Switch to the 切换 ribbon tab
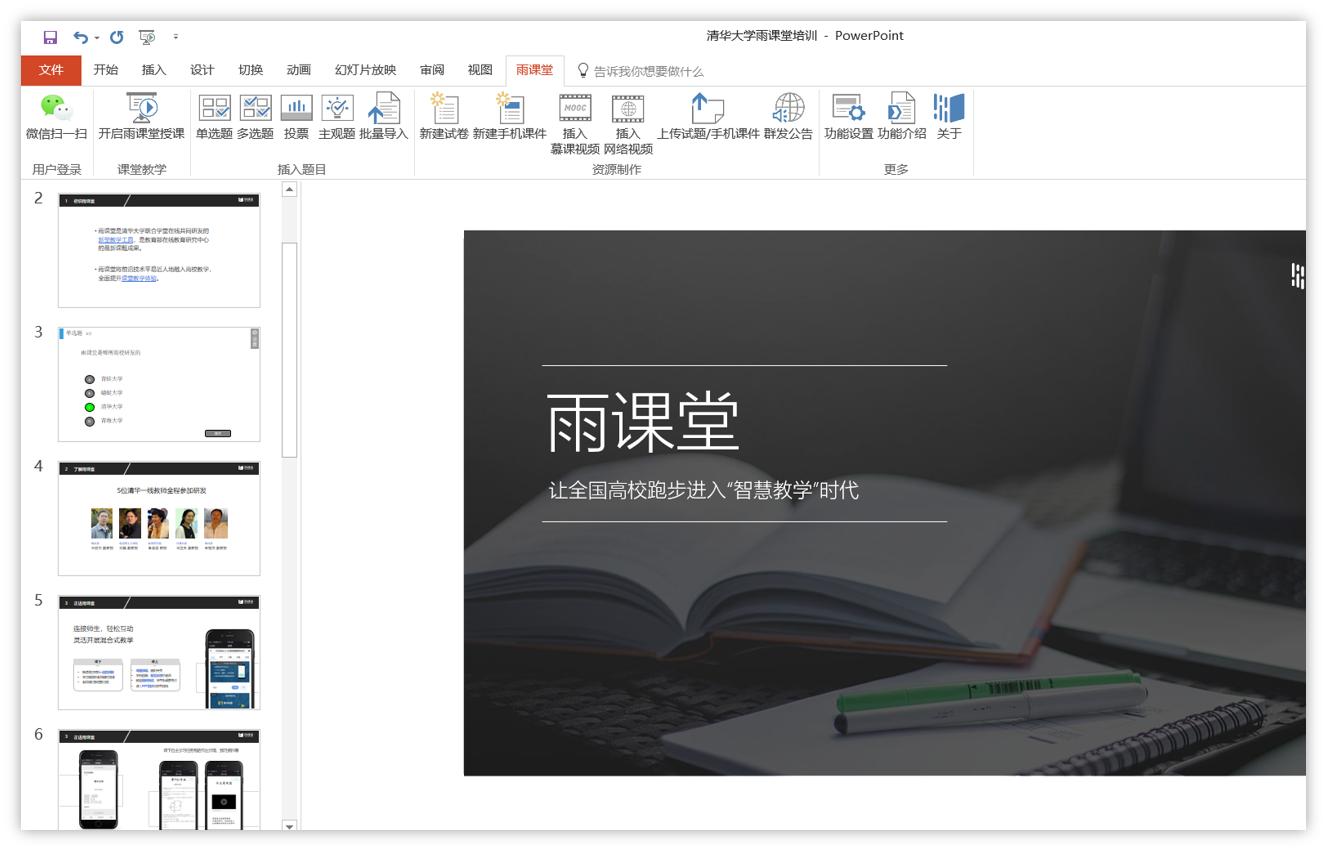This screenshot has height=851, width=1327. [250, 70]
